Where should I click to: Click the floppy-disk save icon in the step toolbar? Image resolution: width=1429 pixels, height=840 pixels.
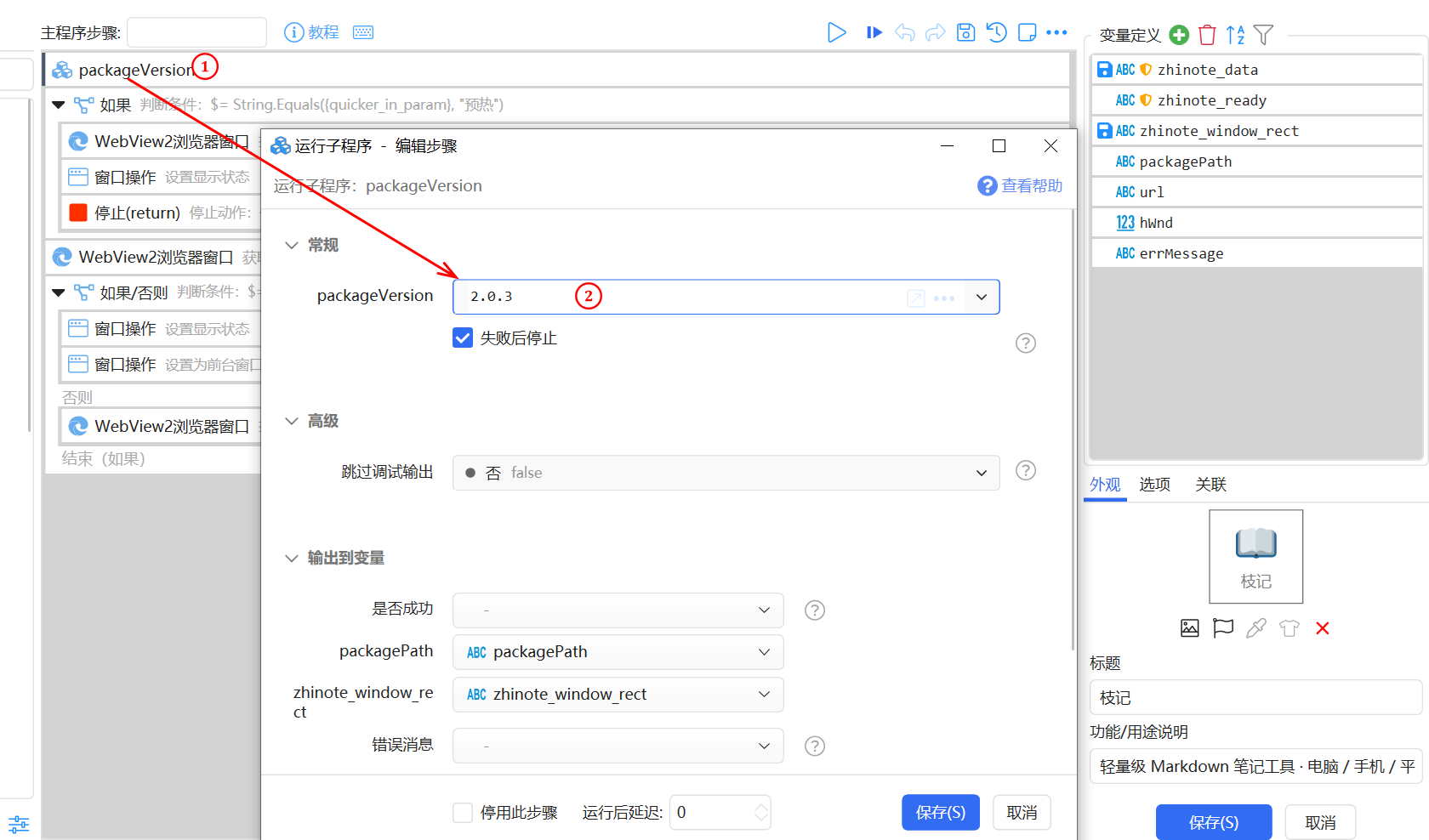click(x=965, y=32)
